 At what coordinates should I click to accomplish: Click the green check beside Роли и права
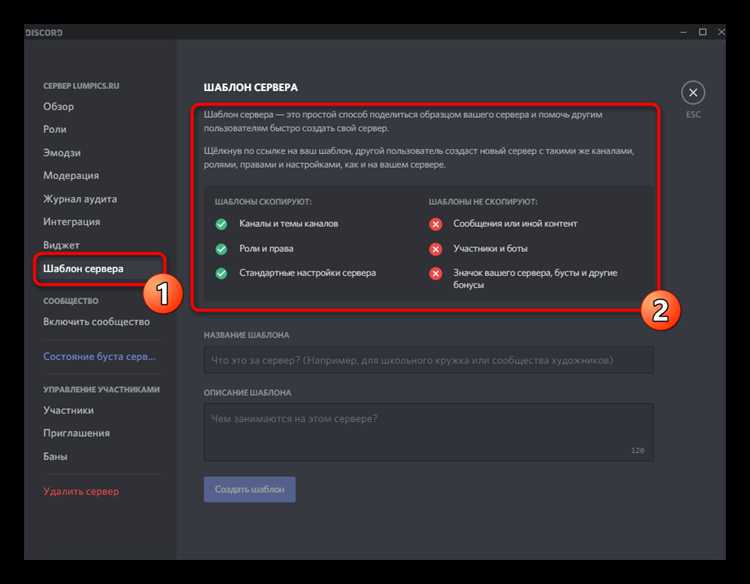(x=221, y=249)
